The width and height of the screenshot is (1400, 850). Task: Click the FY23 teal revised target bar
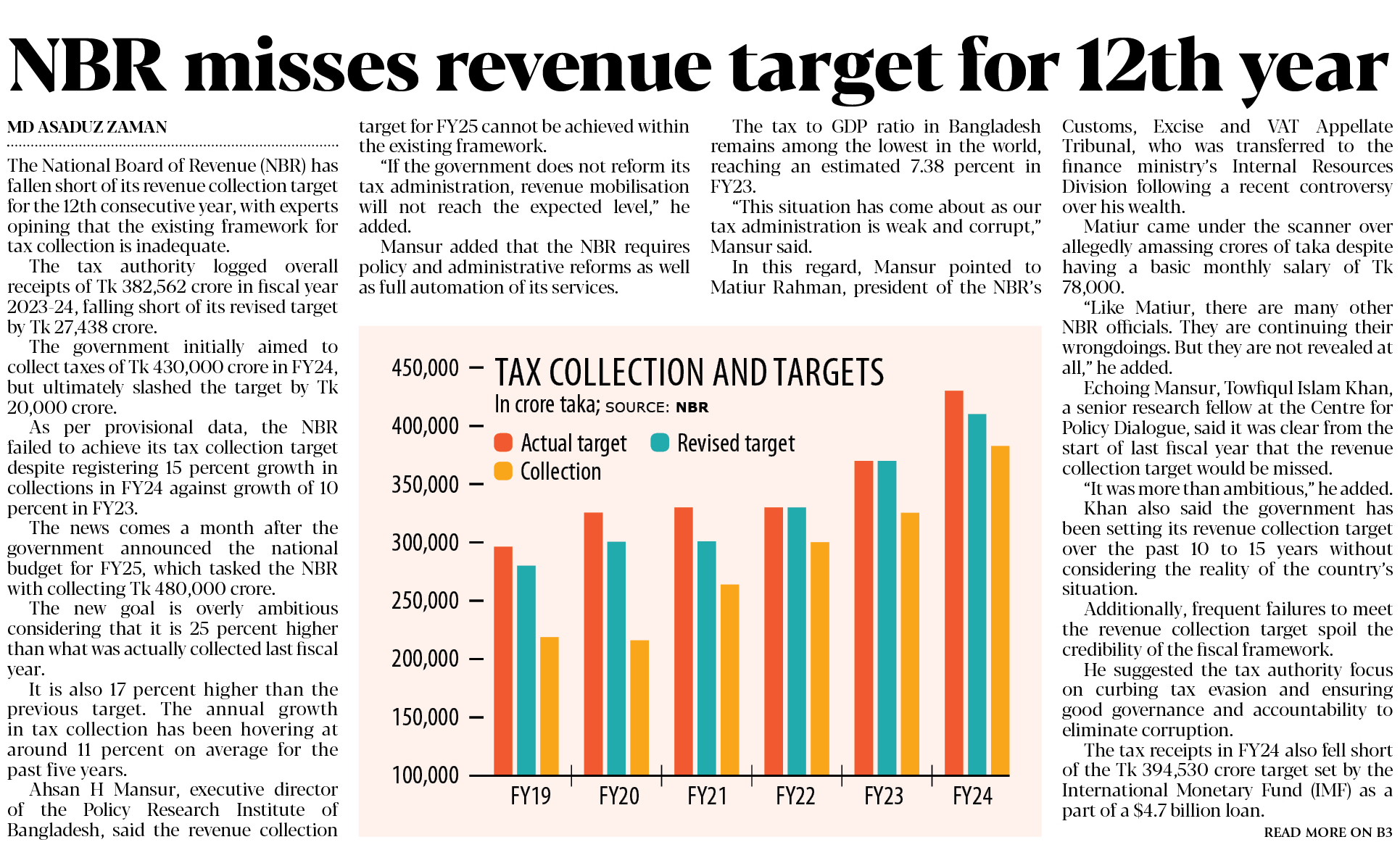point(887,616)
